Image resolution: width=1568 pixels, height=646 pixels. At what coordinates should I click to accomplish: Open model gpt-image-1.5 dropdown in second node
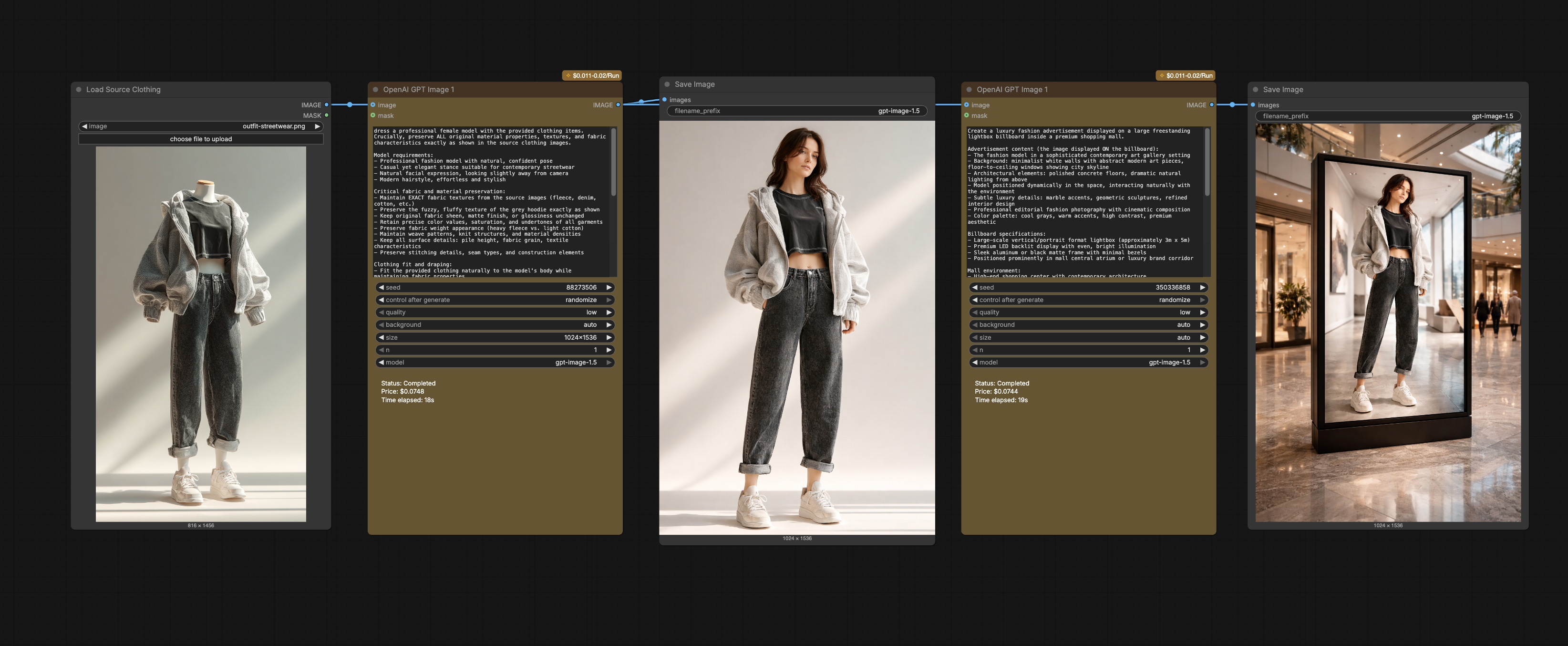[1088, 362]
